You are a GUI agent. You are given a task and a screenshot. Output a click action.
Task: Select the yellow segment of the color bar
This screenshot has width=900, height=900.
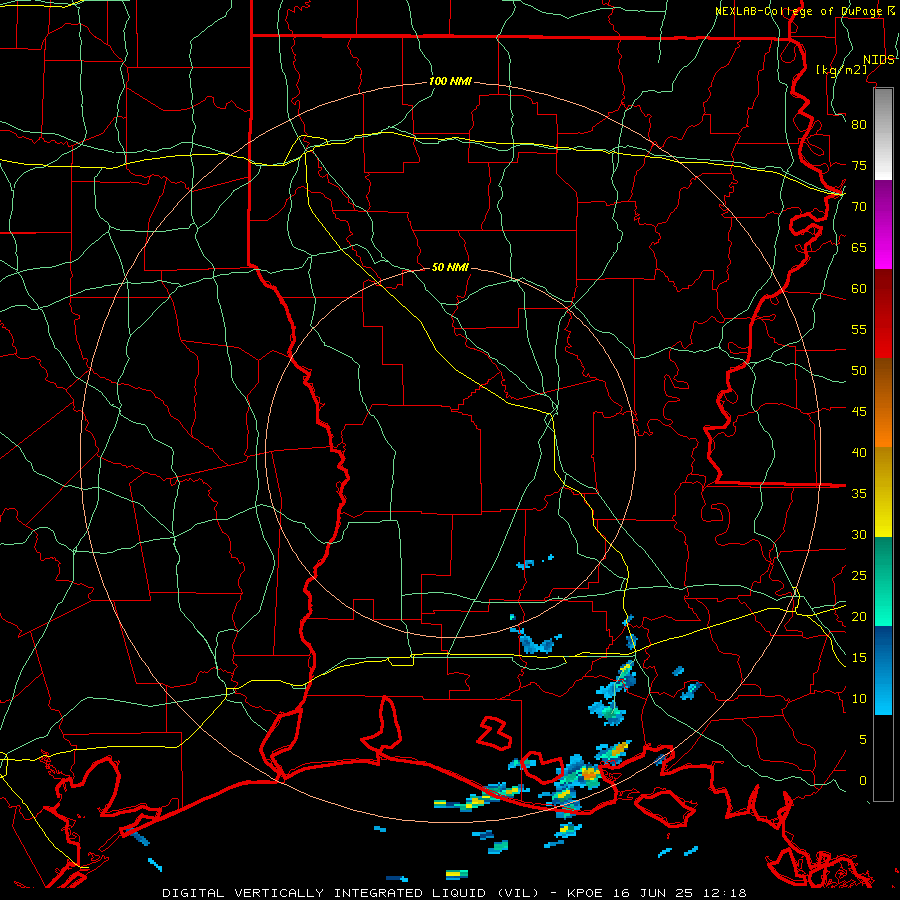click(x=883, y=492)
